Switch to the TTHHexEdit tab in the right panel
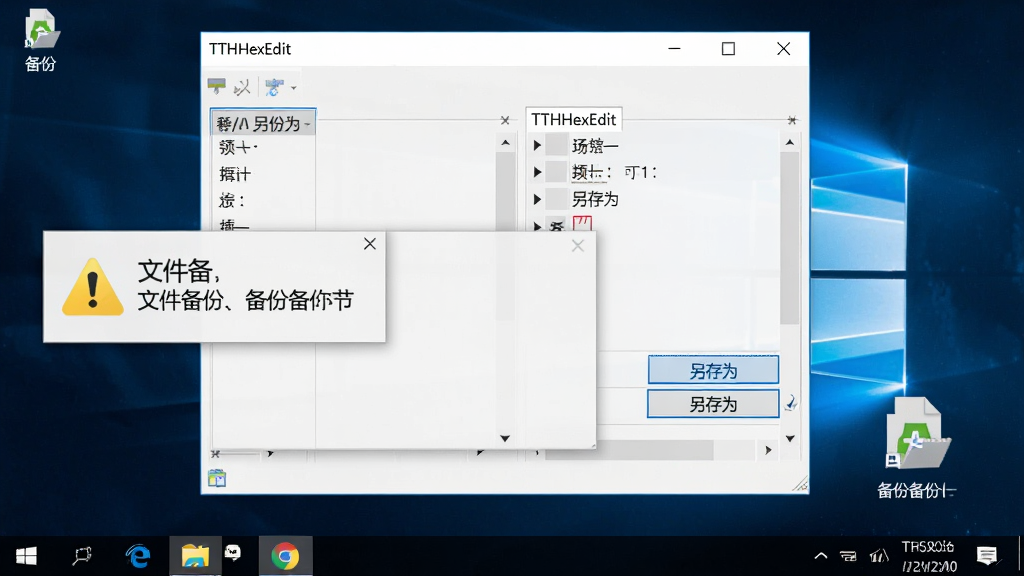Screen dimensions: 1024x576 click(x=573, y=120)
